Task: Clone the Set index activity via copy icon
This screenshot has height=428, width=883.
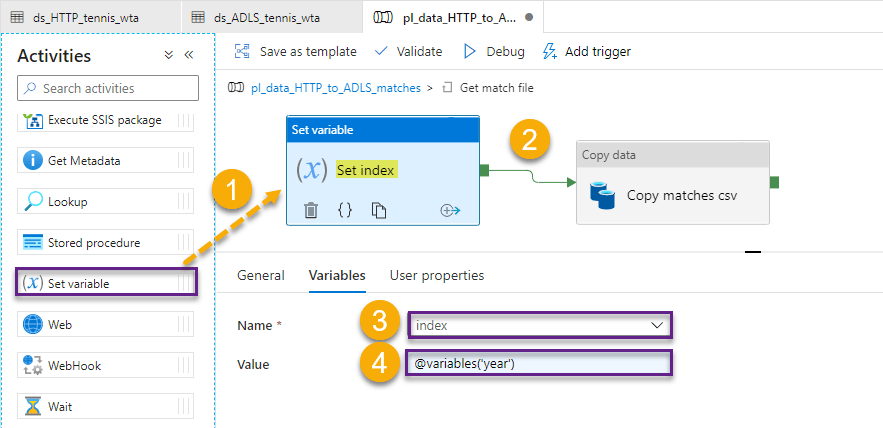Action: click(379, 210)
